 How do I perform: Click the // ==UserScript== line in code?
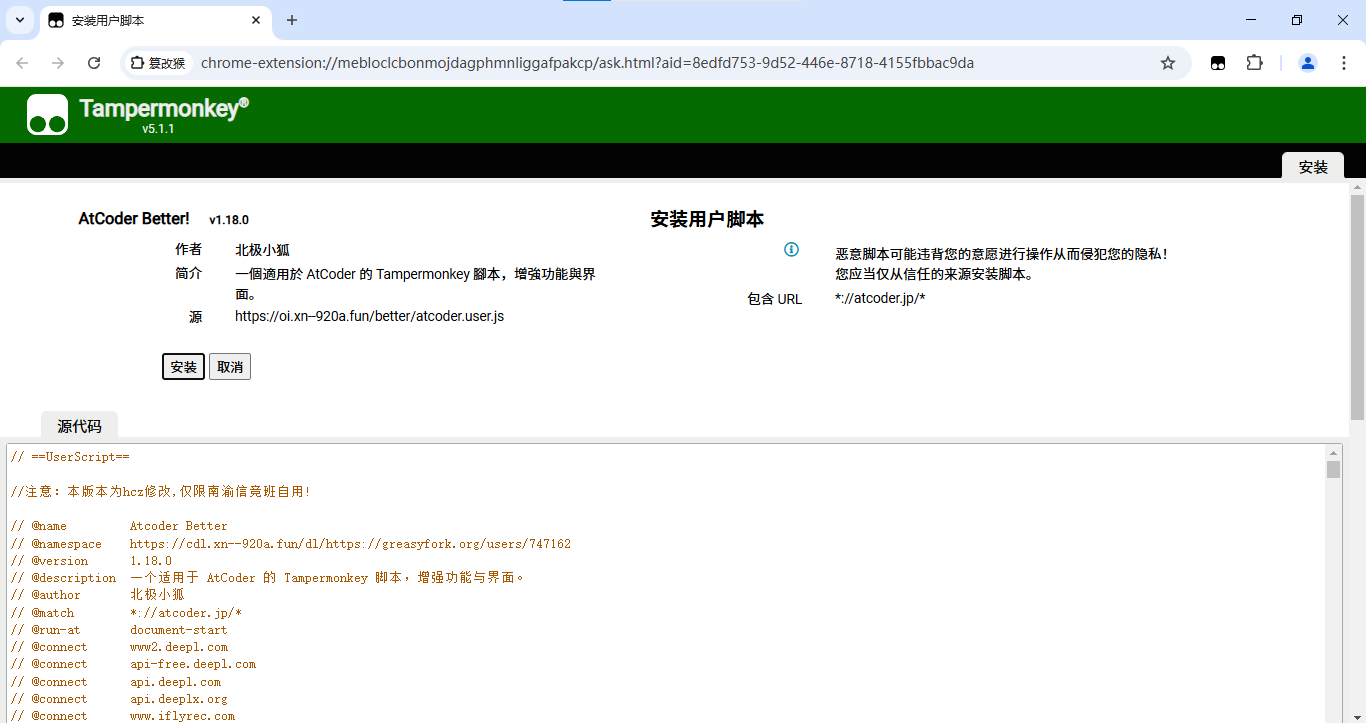click(x=70, y=457)
